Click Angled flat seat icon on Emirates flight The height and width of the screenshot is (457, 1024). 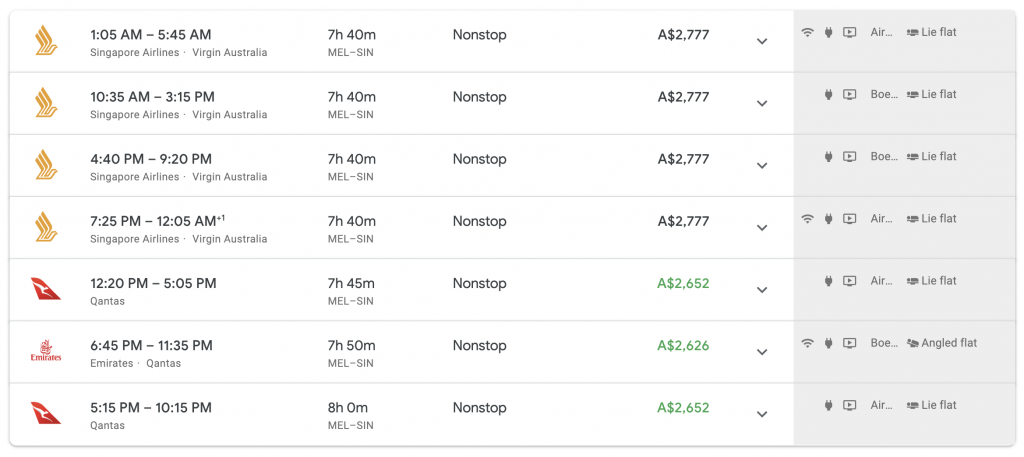tap(912, 343)
